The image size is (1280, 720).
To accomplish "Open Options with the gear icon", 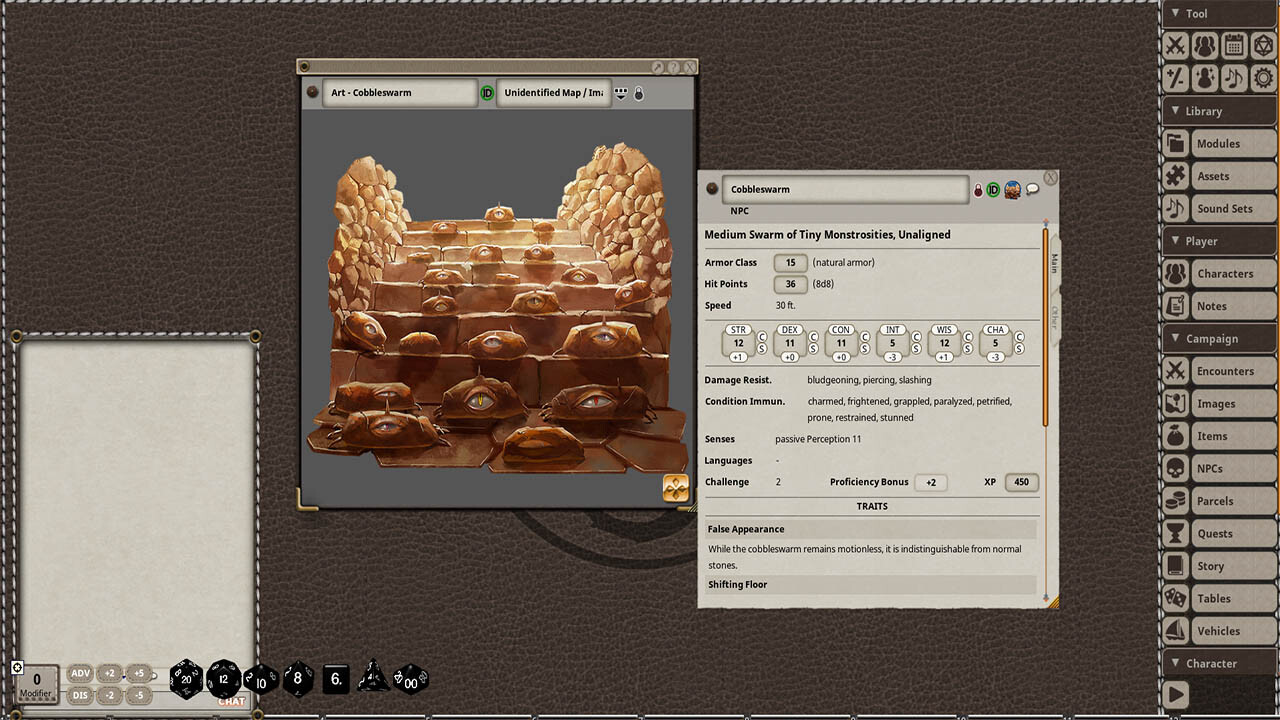I will pos(1262,77).
